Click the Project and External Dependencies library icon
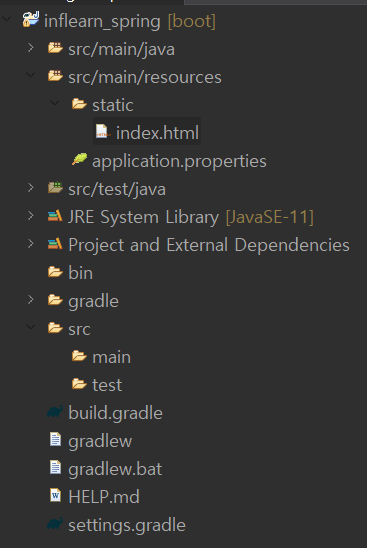 (x=55, y=244)
